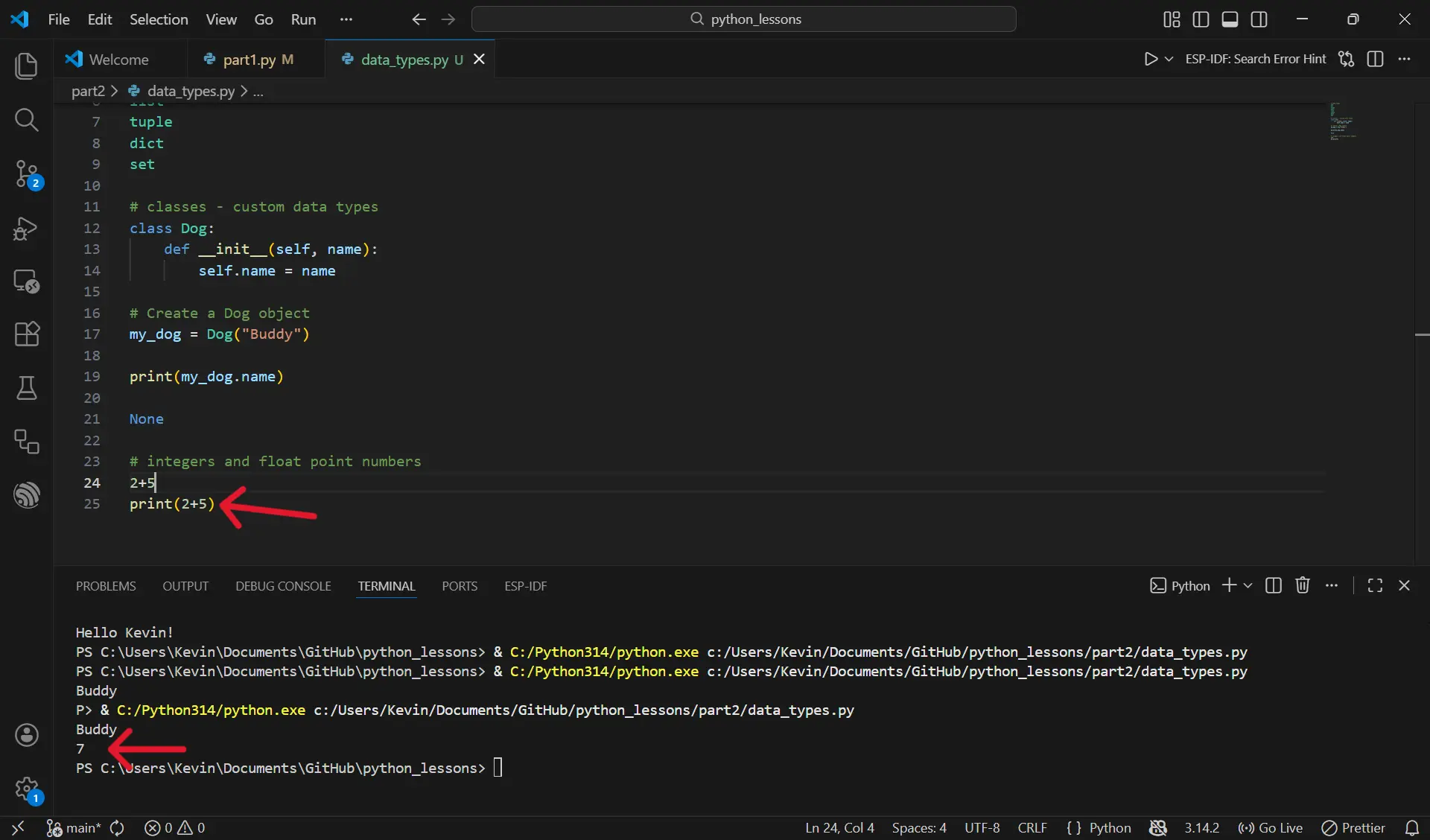Open remote window indicator in status bar
Viewport: 1430px width, 840px height.
pos(19,827)
